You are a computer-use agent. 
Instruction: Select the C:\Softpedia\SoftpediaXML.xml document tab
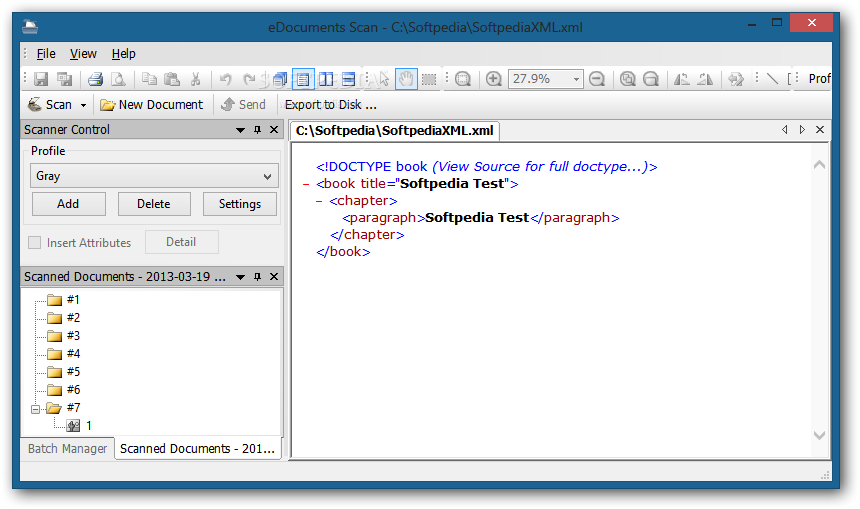point(394,131)
